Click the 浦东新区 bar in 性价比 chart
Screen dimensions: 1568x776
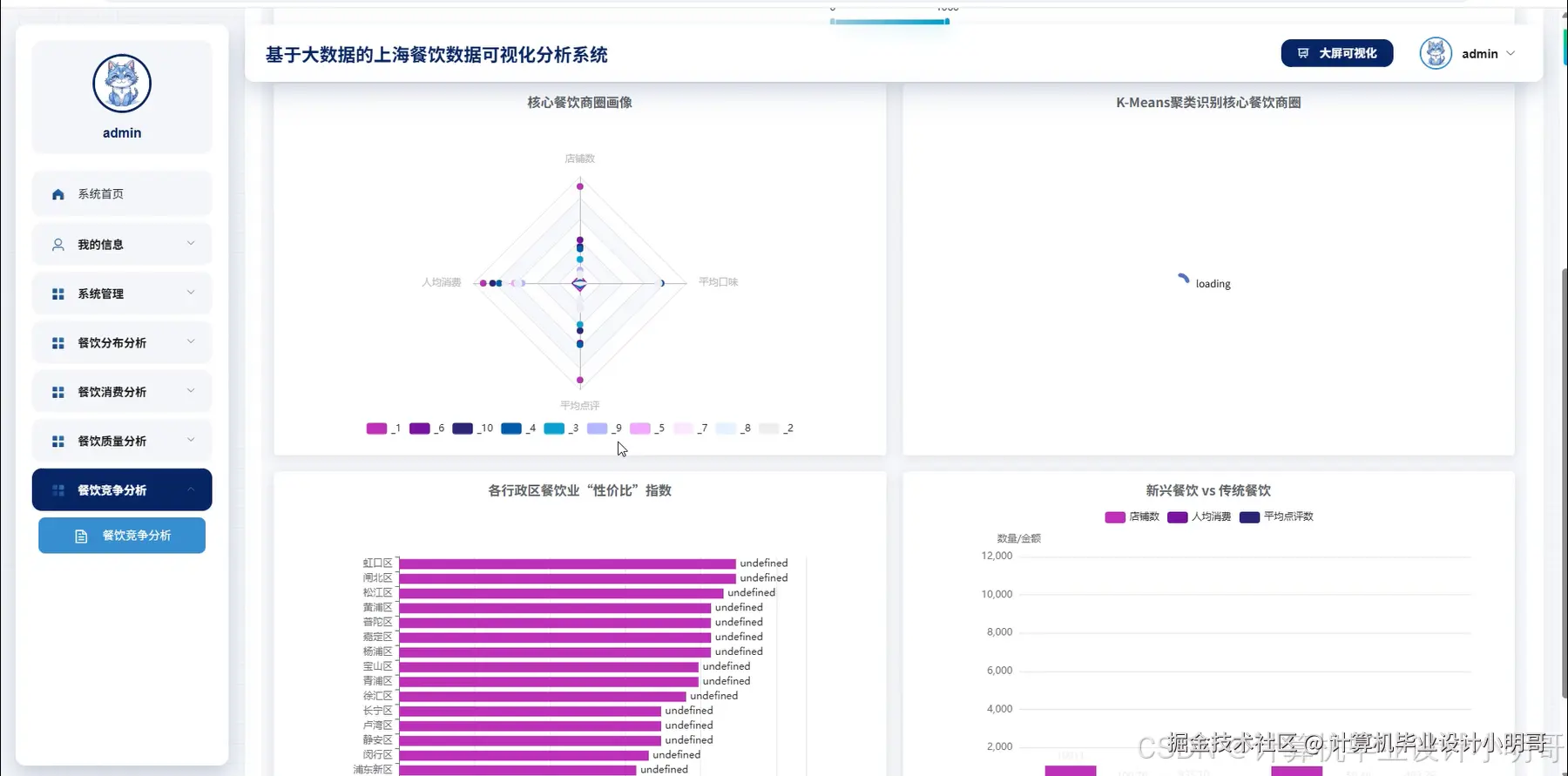click(x=517, y=770)
